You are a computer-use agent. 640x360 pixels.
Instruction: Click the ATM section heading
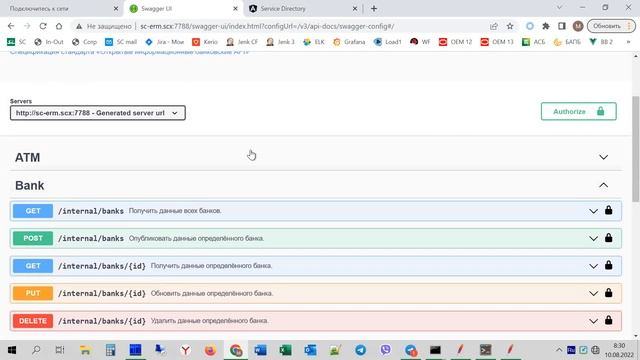27,158
